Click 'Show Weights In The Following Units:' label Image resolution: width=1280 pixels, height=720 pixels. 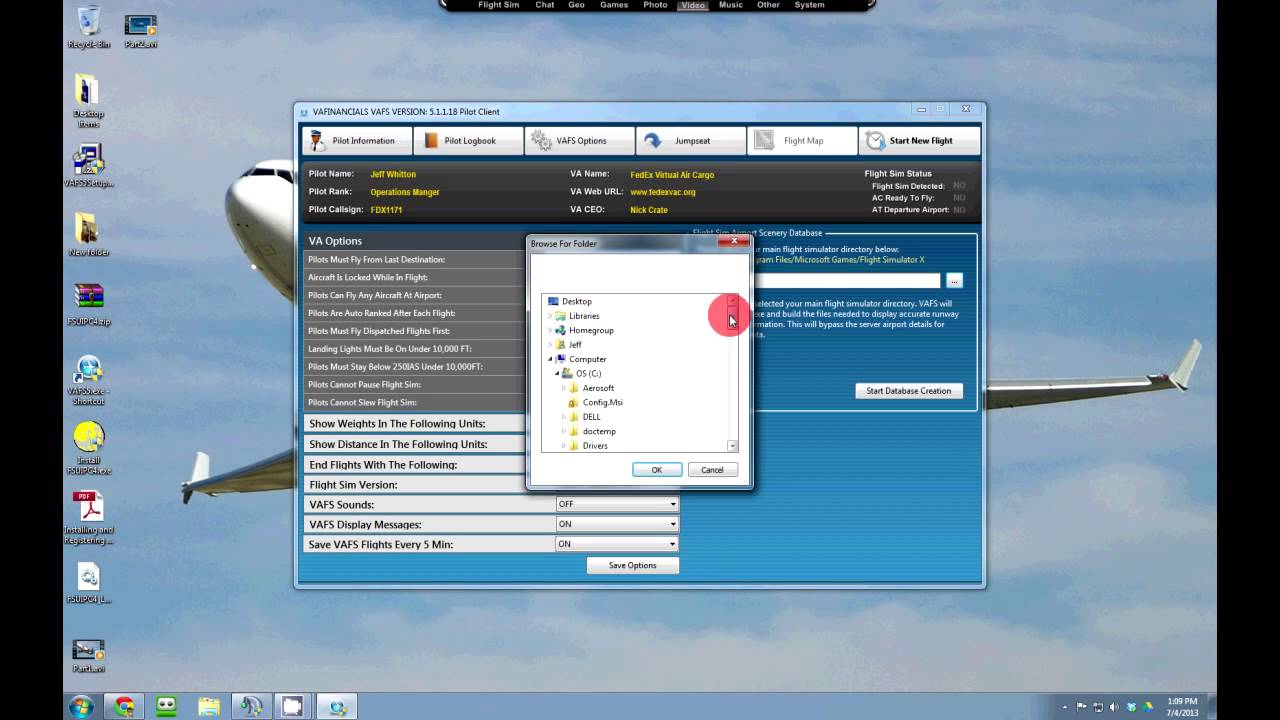[397, 424]
